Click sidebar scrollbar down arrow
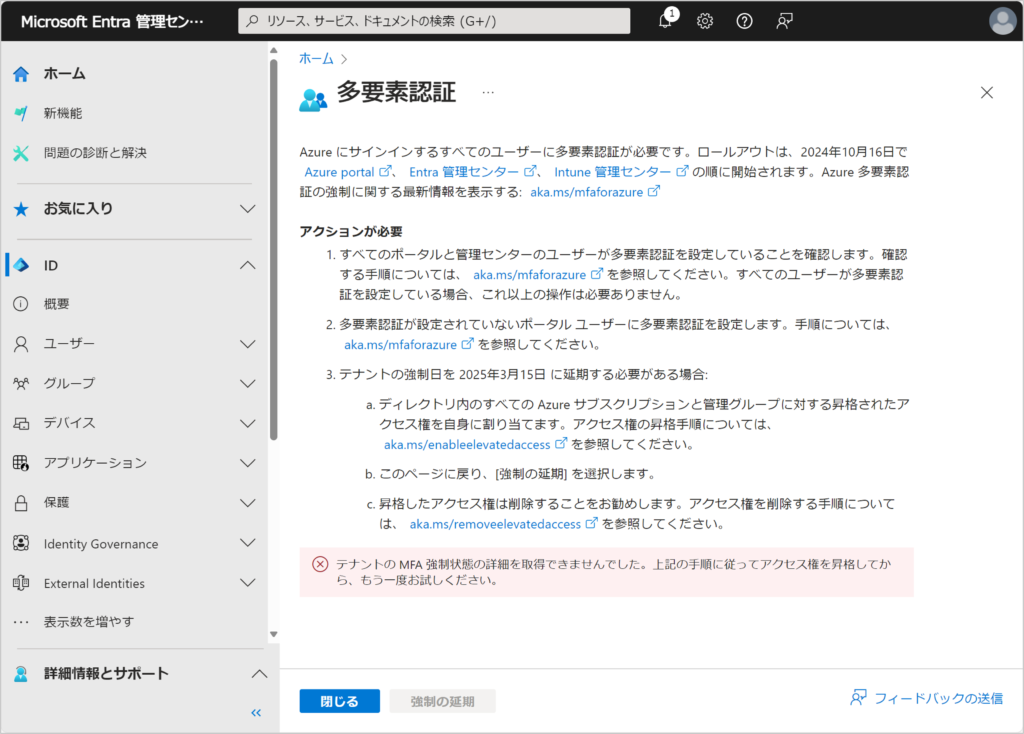1024x734 pixels. coord(274,634)
